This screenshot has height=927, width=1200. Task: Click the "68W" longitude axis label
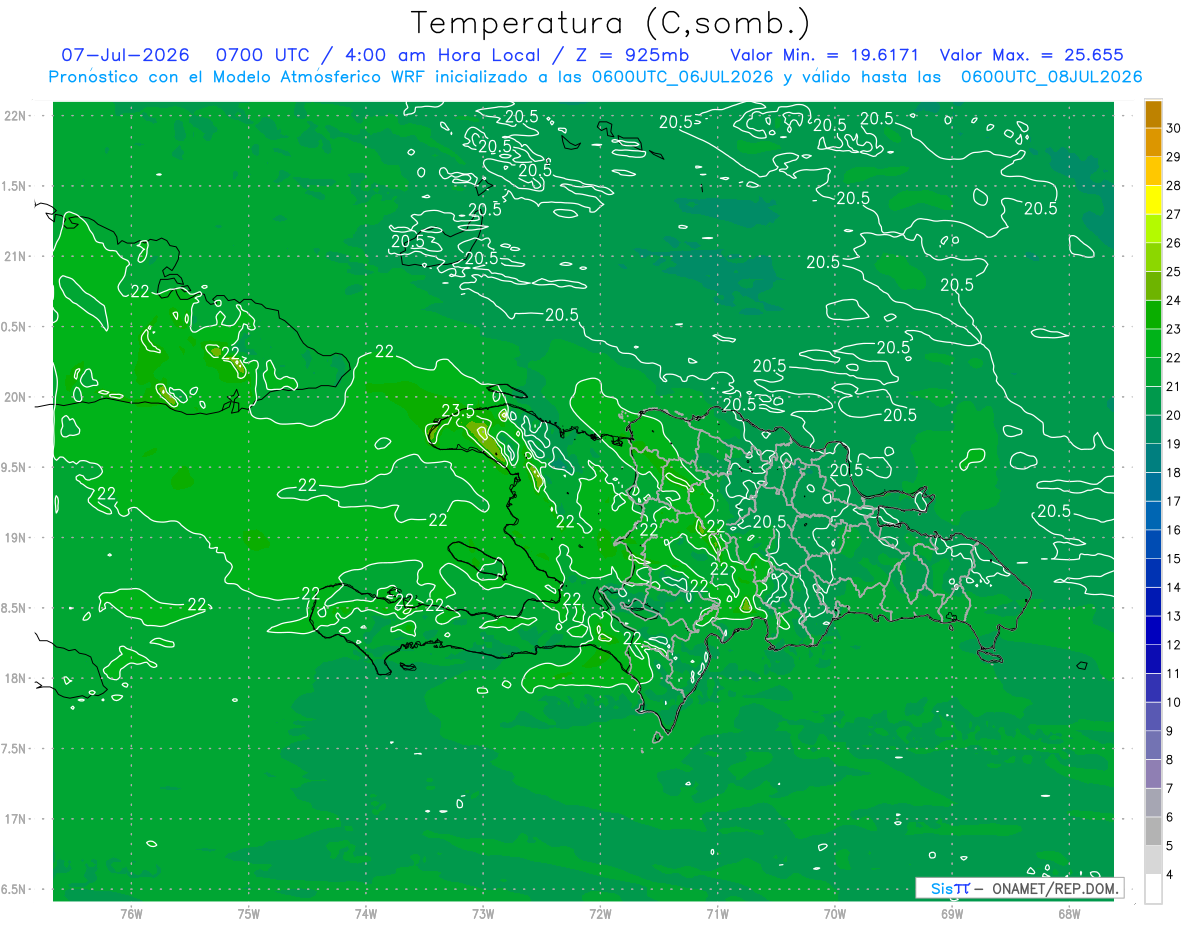pyautogui.click(x=1068, y=913)
